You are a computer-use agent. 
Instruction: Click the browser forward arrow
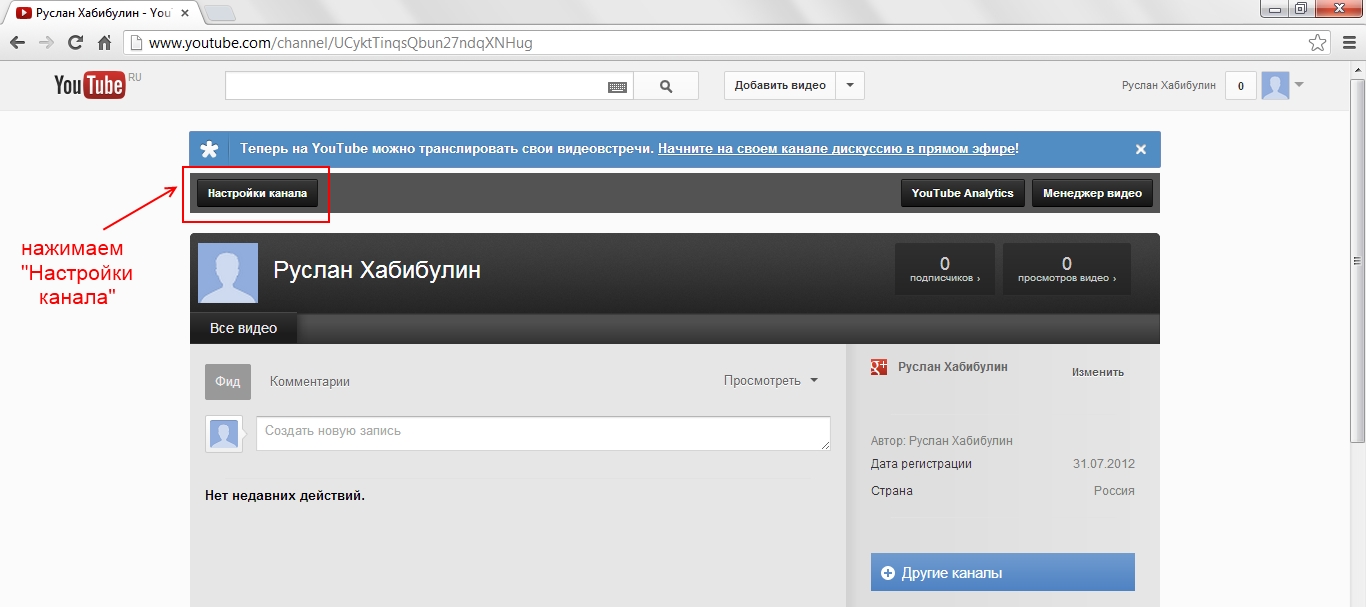point(46,43)
